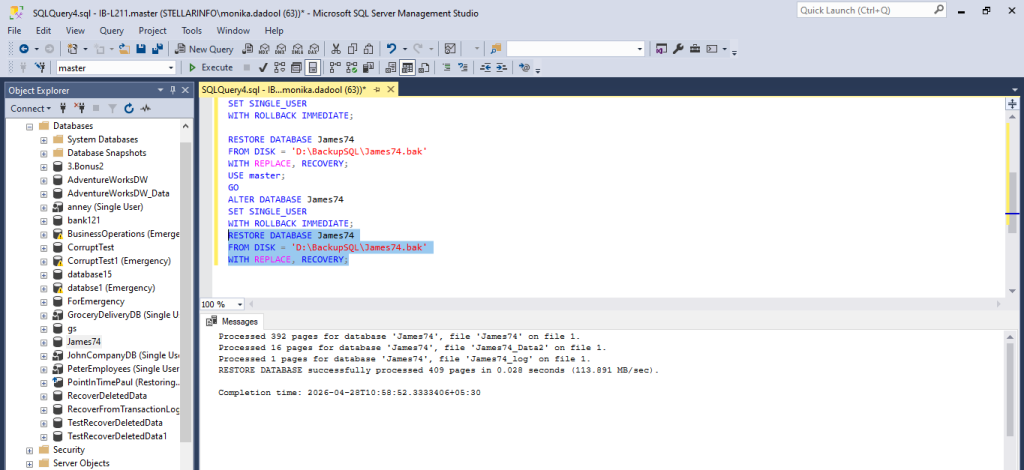This screenshot has width=1024, height=470.
Task: Save the query with the Save icon
Action: tap(140, 49)
